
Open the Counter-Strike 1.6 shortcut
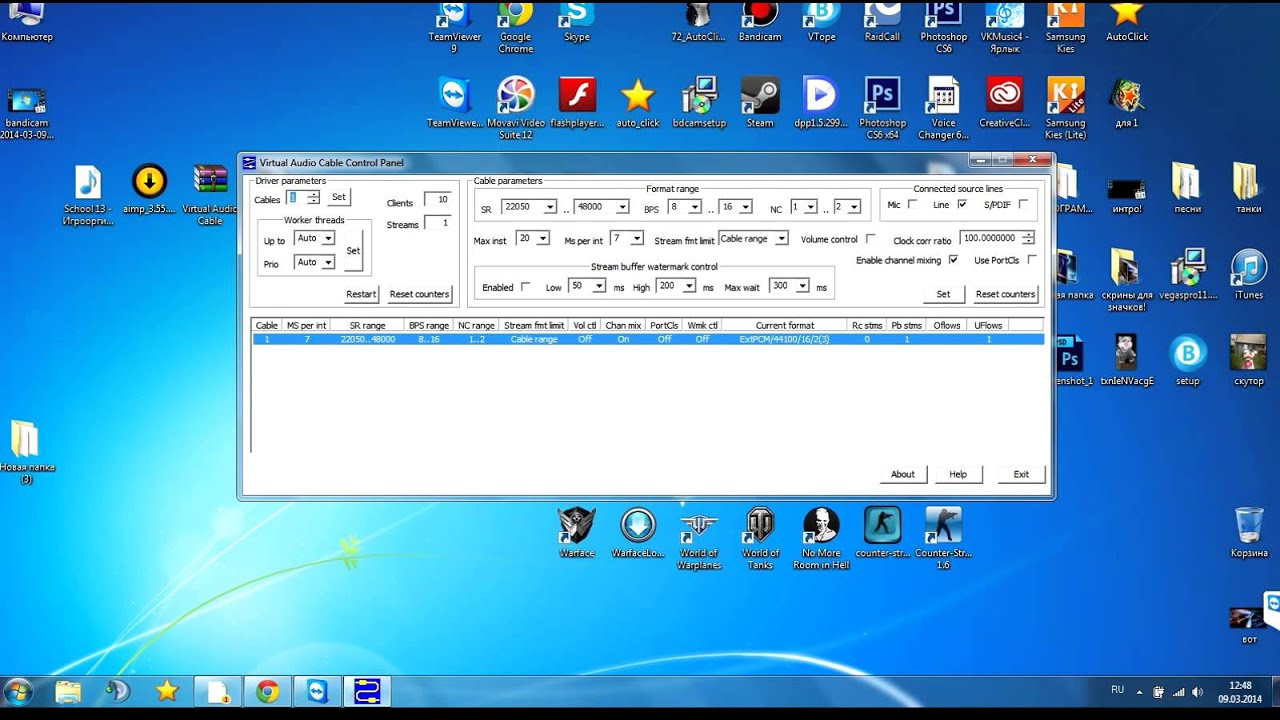pyautogui.click(x=944, y=538)
